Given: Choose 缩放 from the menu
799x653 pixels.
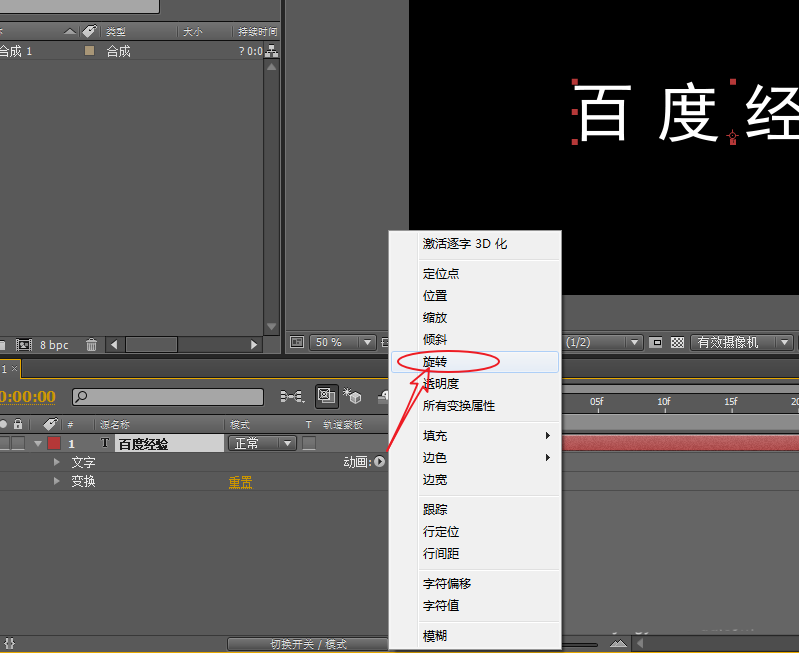Looking at the screenshot, I should tap(475, 318).
